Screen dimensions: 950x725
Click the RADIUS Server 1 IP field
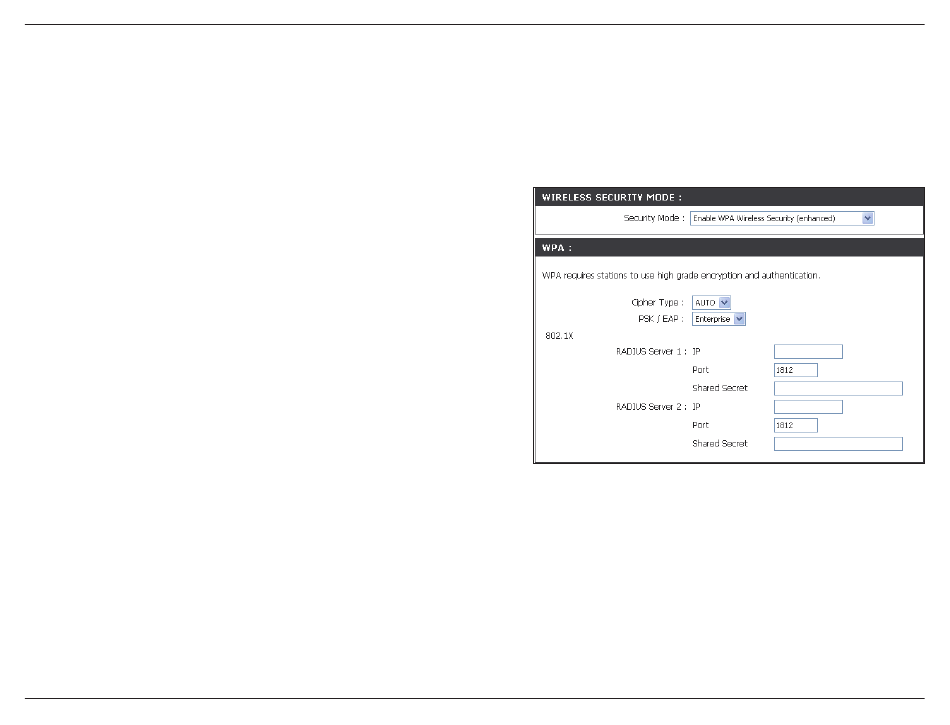click(808, 352)
